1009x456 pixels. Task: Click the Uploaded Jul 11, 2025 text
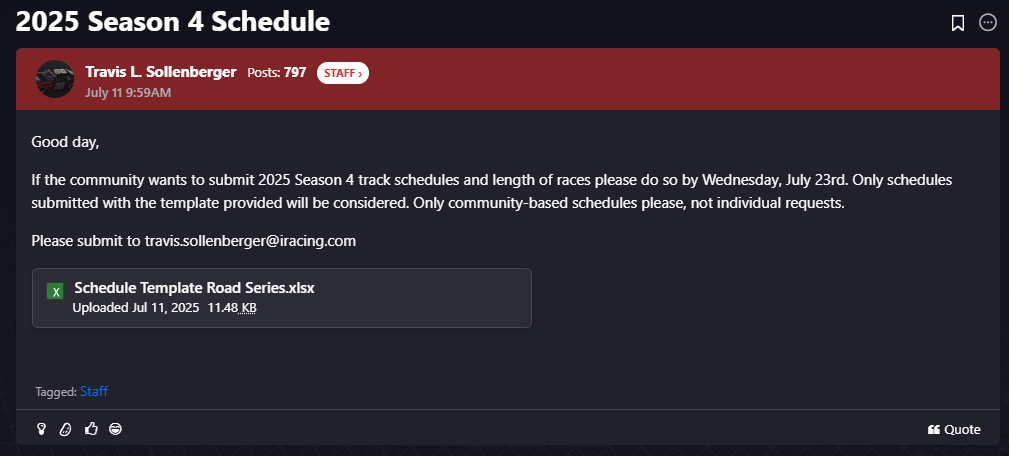136,308
